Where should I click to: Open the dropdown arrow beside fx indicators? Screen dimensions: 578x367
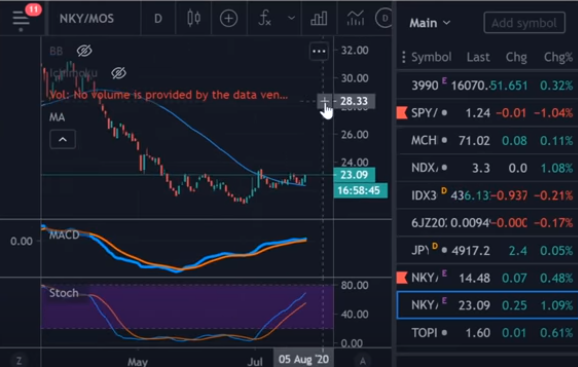tap(291, 18)
